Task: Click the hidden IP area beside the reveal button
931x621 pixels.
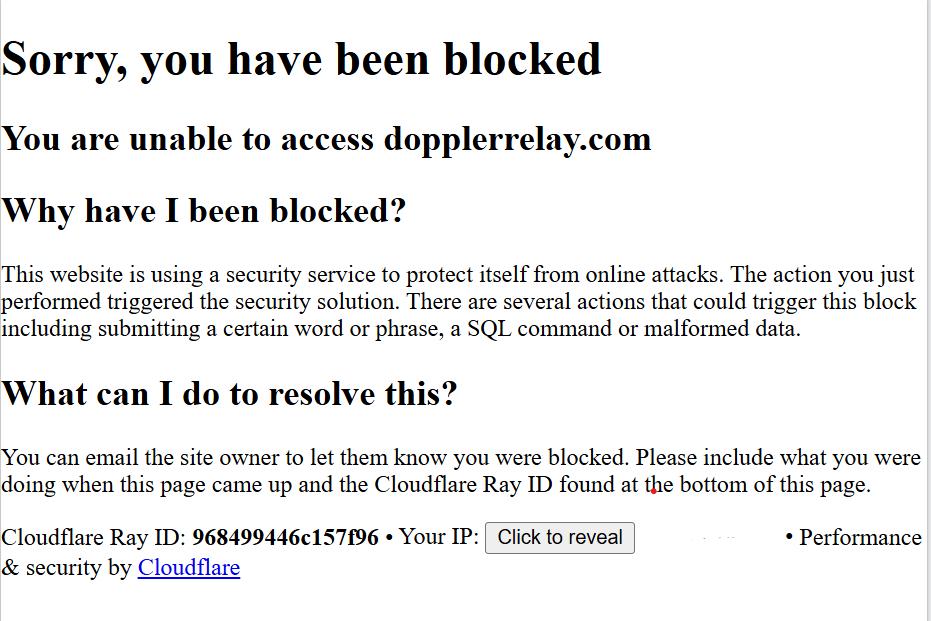Action: pyautogui.click(x=710, y=538)
